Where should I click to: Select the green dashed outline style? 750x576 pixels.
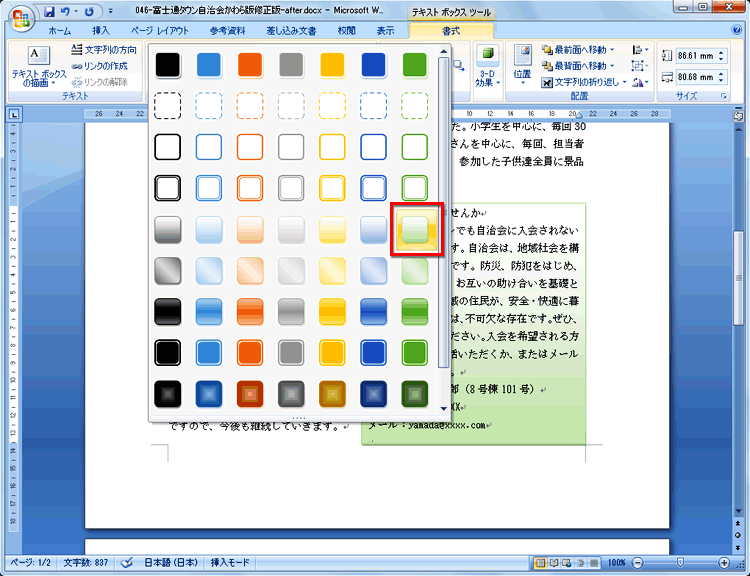point(414,106)
